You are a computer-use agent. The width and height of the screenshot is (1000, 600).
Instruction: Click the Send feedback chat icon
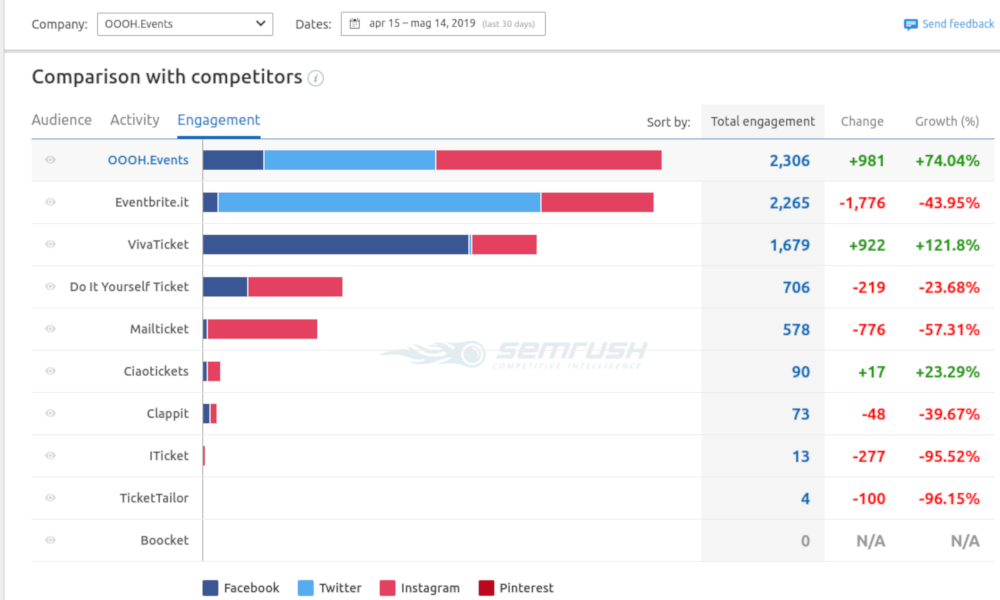click(x=910, y=24)
